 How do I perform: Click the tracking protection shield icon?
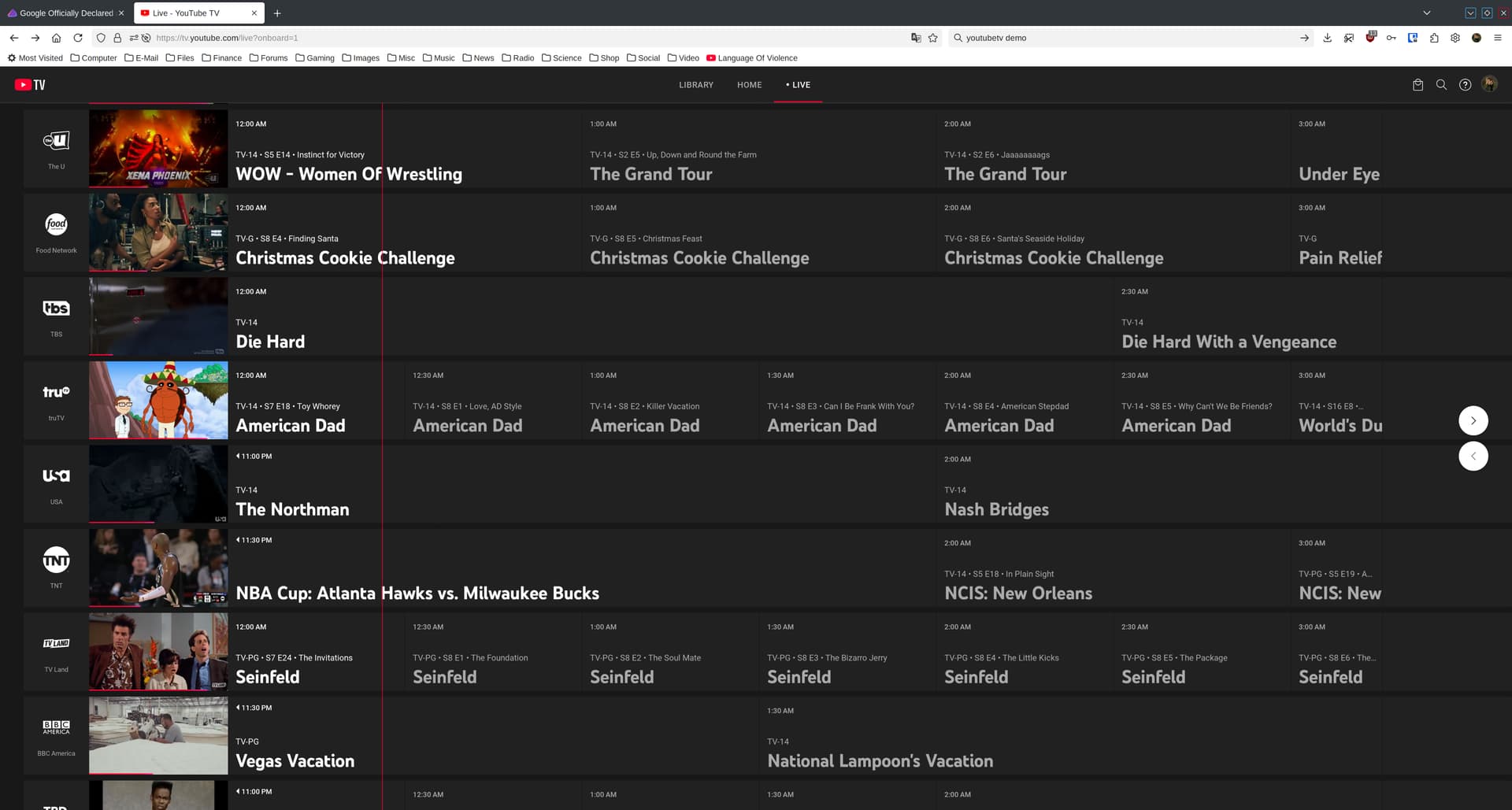101,38
